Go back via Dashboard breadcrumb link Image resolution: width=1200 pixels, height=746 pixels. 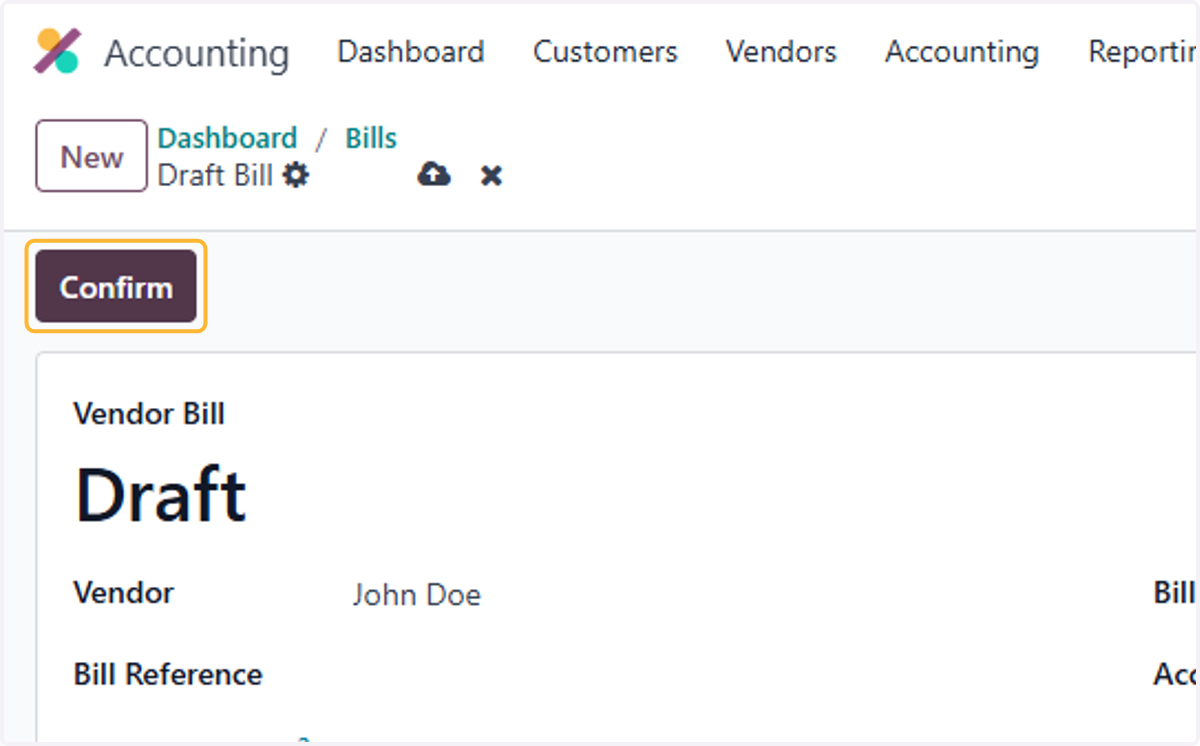[227, 138]
